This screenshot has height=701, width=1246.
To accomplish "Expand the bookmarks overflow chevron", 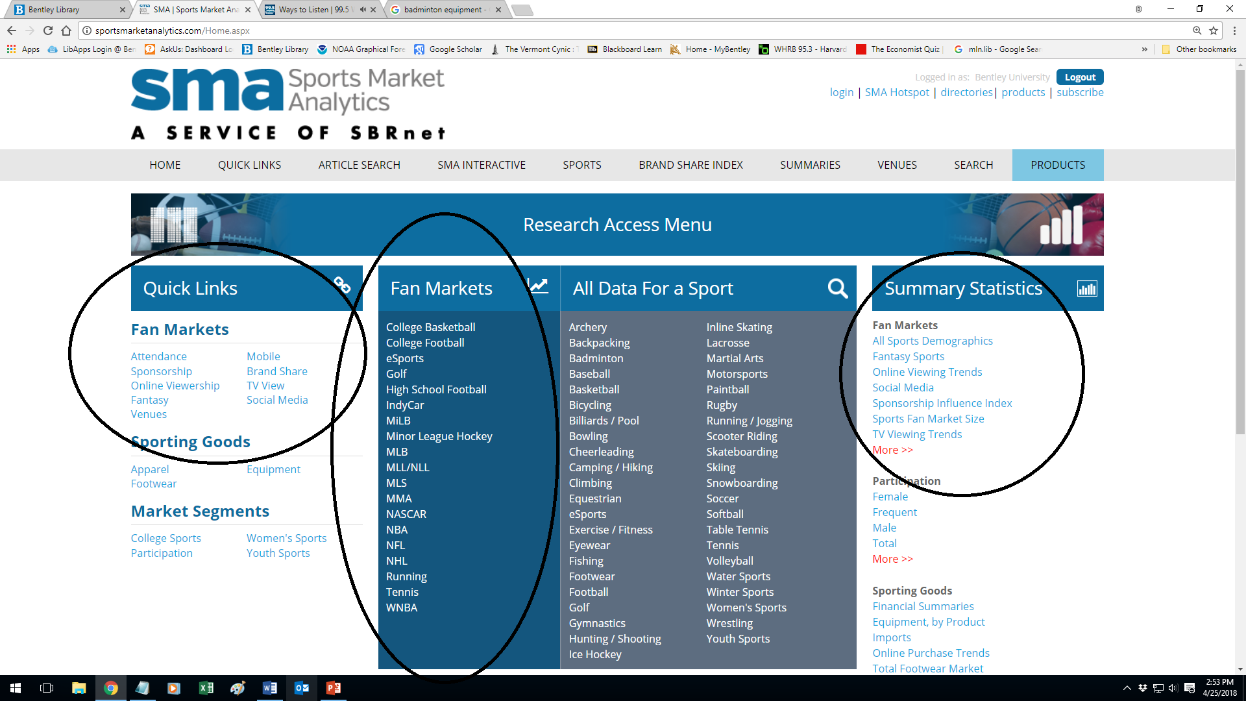I will click(x=1145, y=48).
